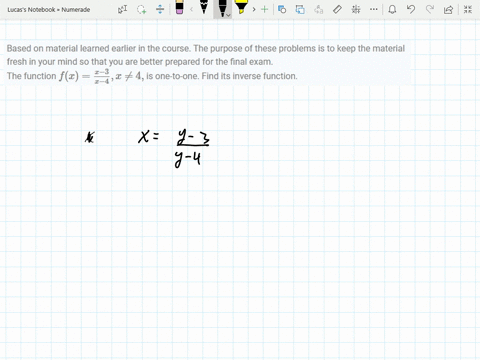Add a new pen with the plus icon
This screenshot has width=480, height=360.
[264, 9]
